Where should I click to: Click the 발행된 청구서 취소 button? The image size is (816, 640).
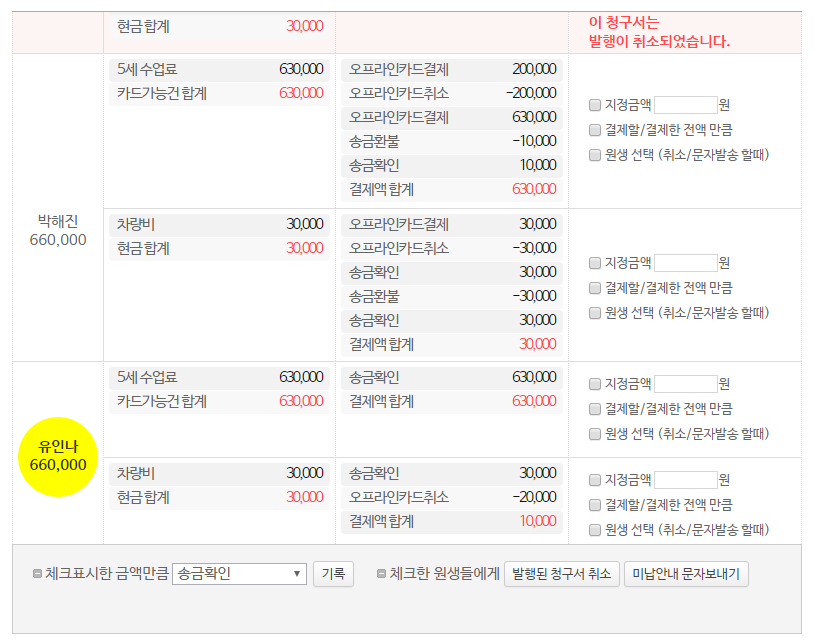pyautogui.click(x=560, y=574)
